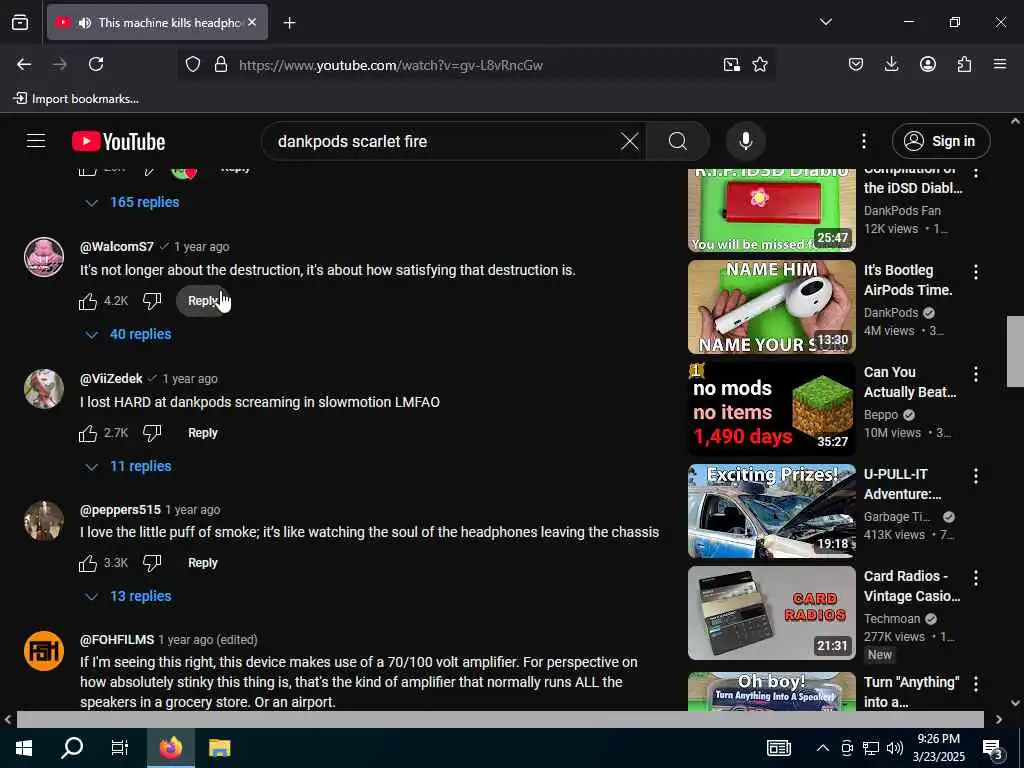
Task: Open @peppers515 channel avatar
Action: coord(44,520)
